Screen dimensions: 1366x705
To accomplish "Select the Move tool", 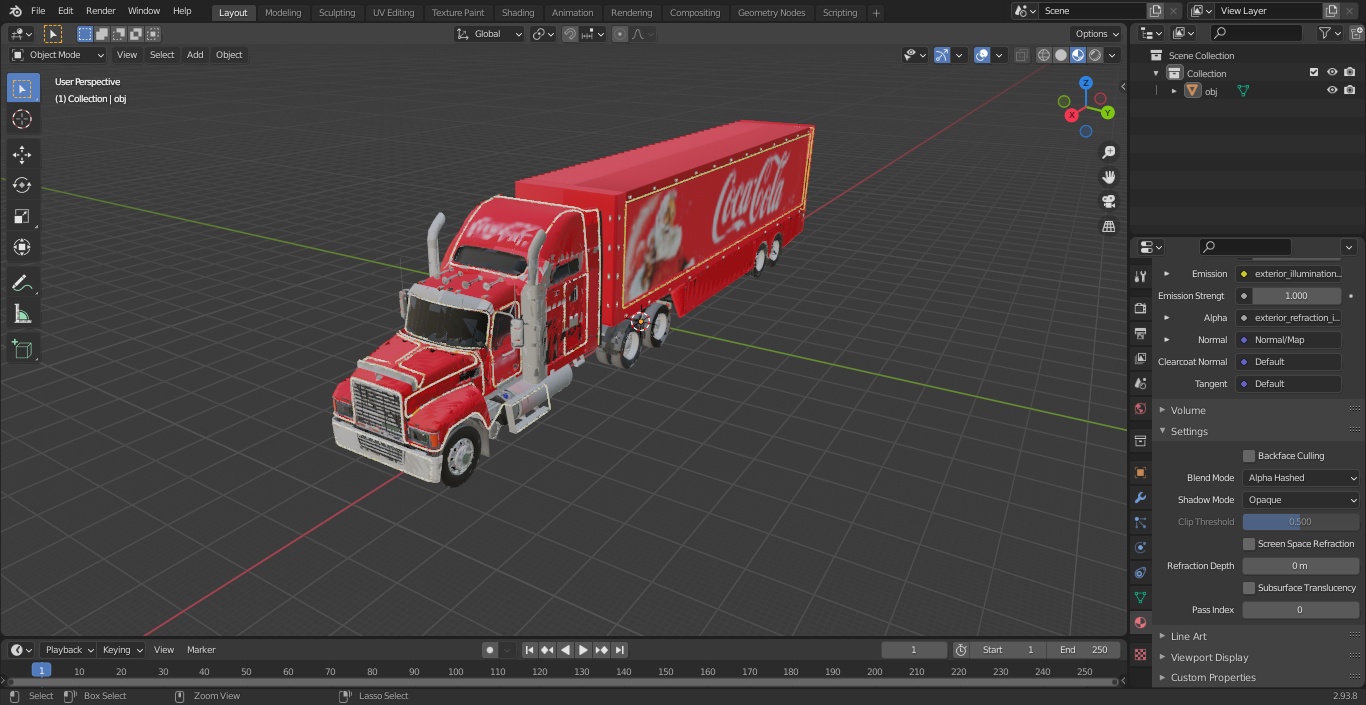I will click(22, 154).
